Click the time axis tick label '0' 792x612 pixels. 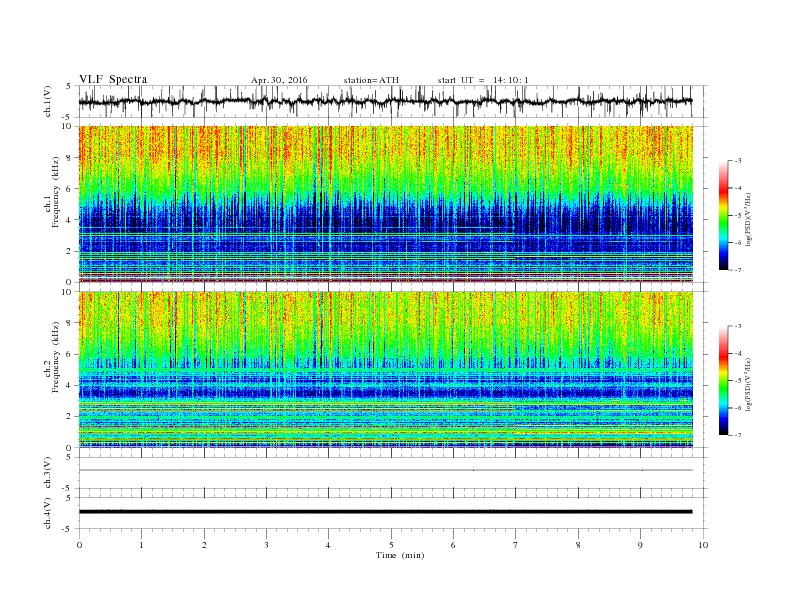pyautogui.click(x=79, y=545)
